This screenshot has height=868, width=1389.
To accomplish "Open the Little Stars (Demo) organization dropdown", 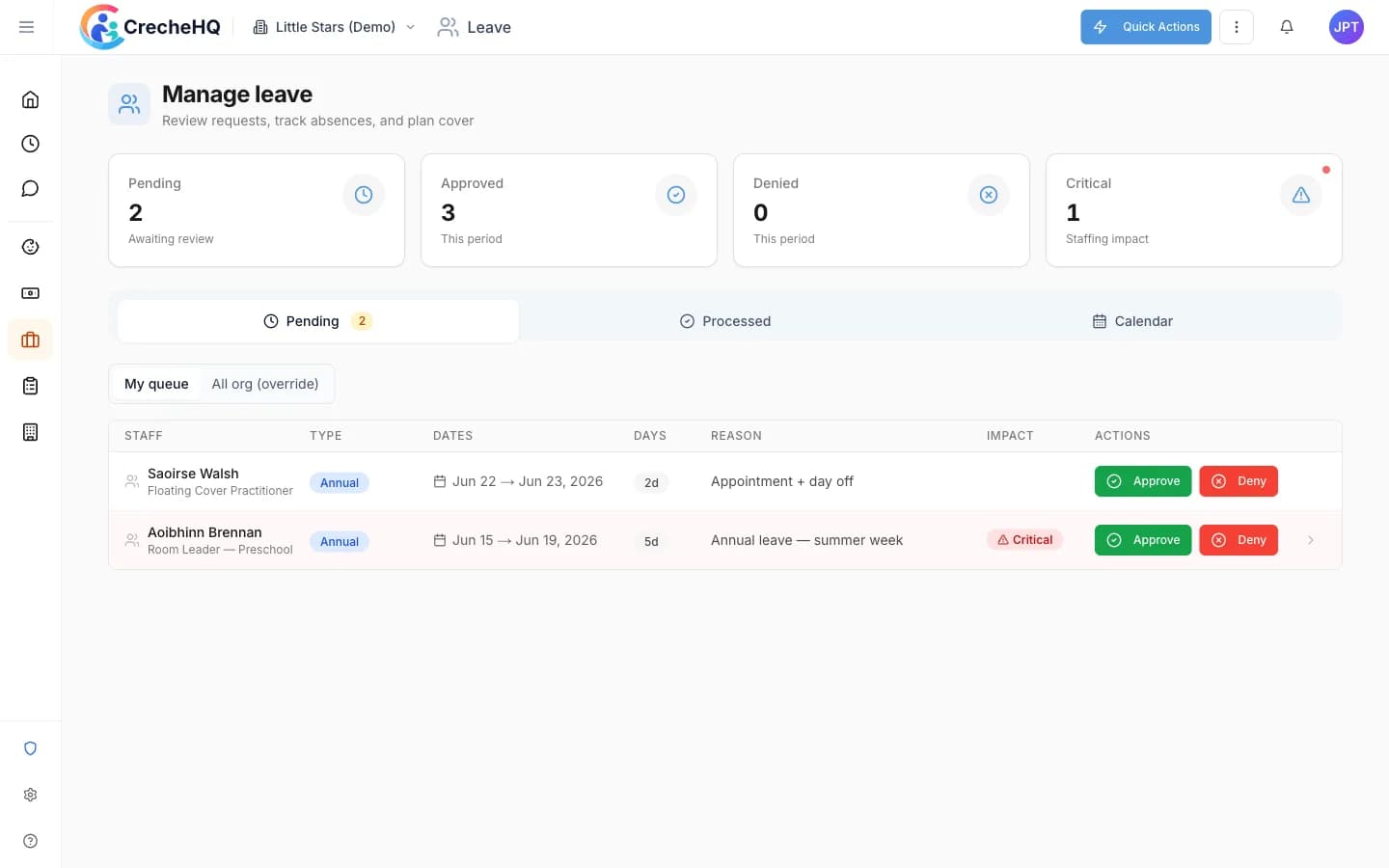I will pos(334,27).
